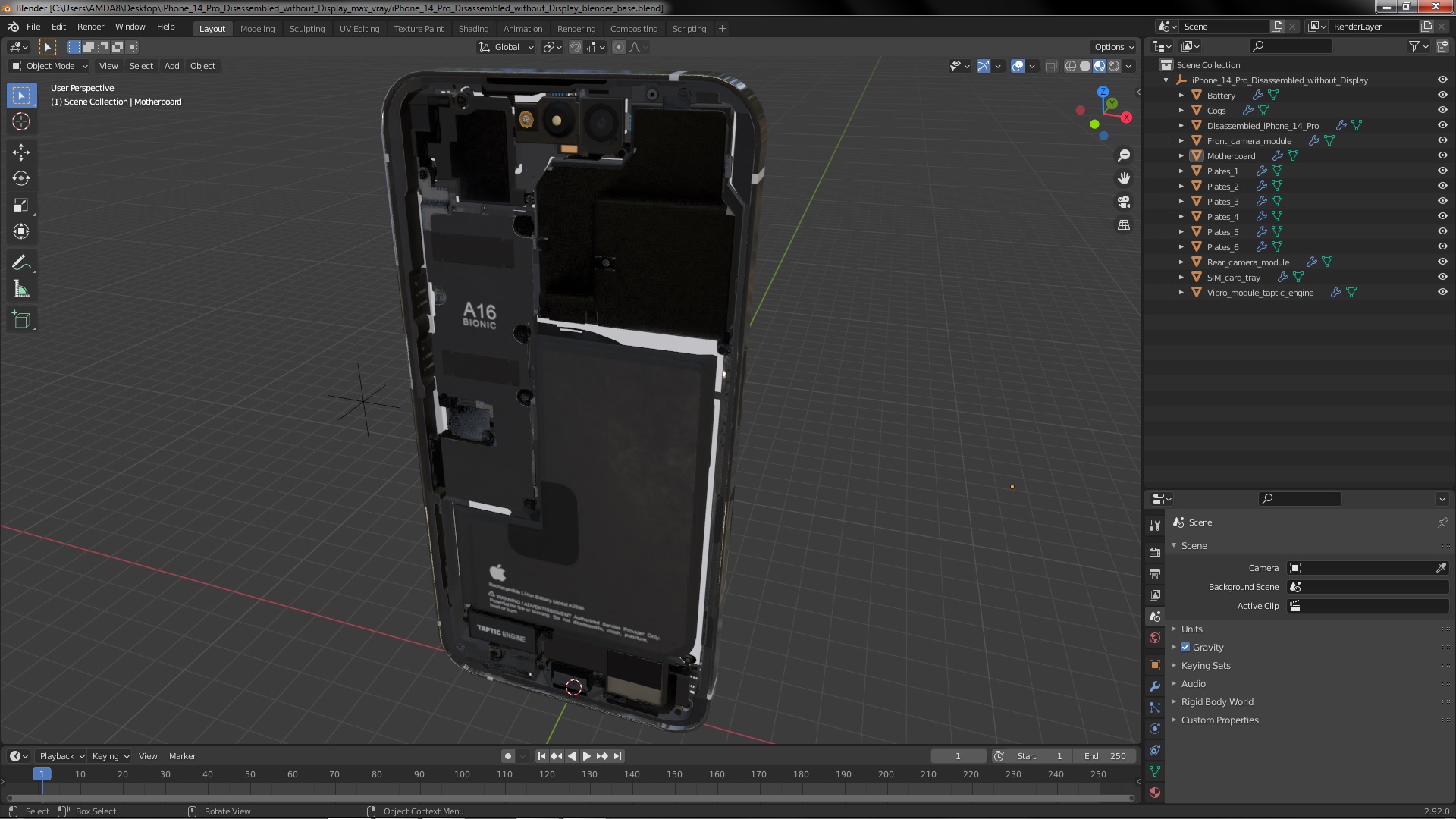This screenshot has height=819, width=1456.
Task: Open viewport Select menu
Action: [x=141, y=66]
